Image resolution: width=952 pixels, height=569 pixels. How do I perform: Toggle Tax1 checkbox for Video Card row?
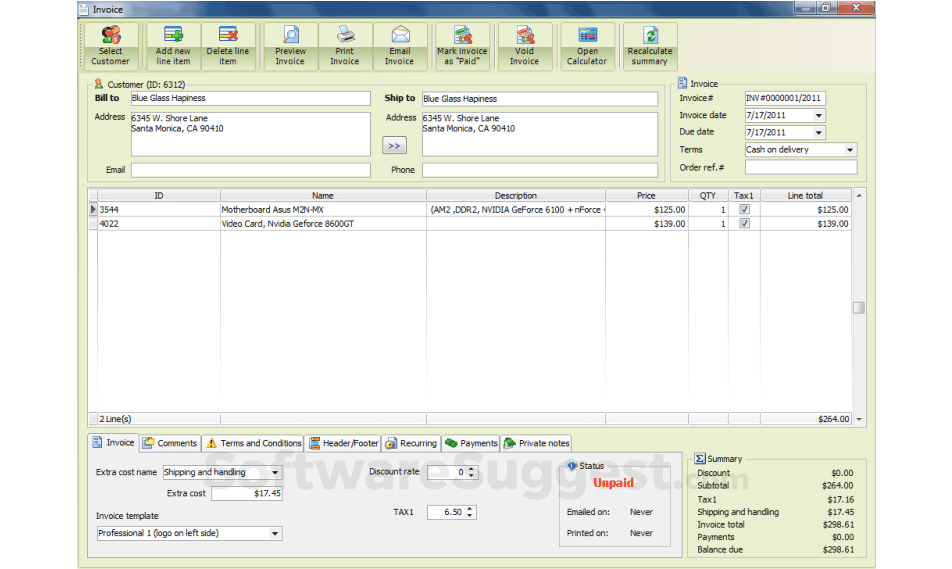coord(743,224)
